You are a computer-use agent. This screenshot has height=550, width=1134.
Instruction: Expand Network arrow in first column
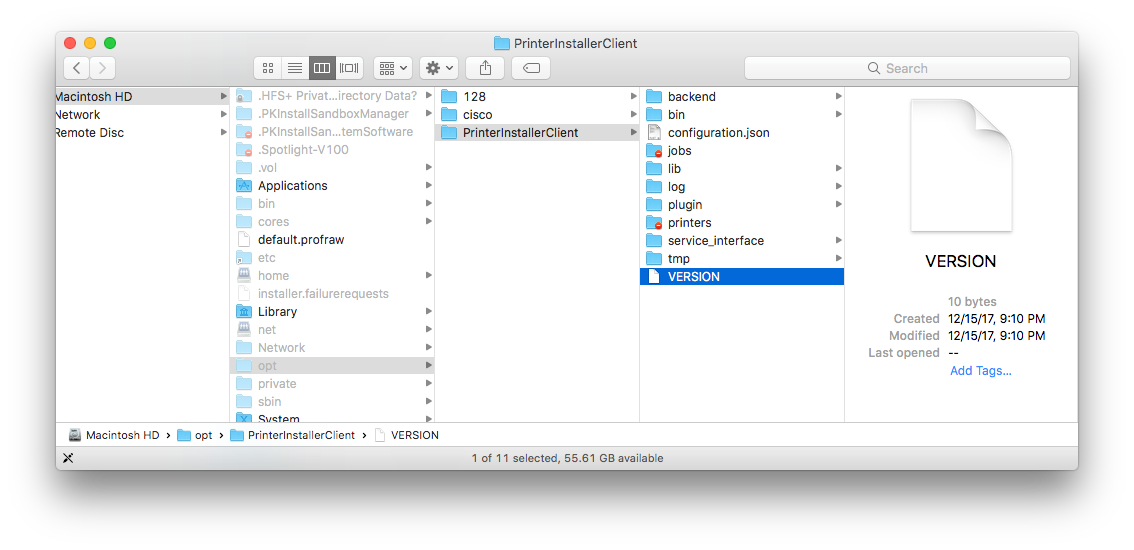point(223,114)
